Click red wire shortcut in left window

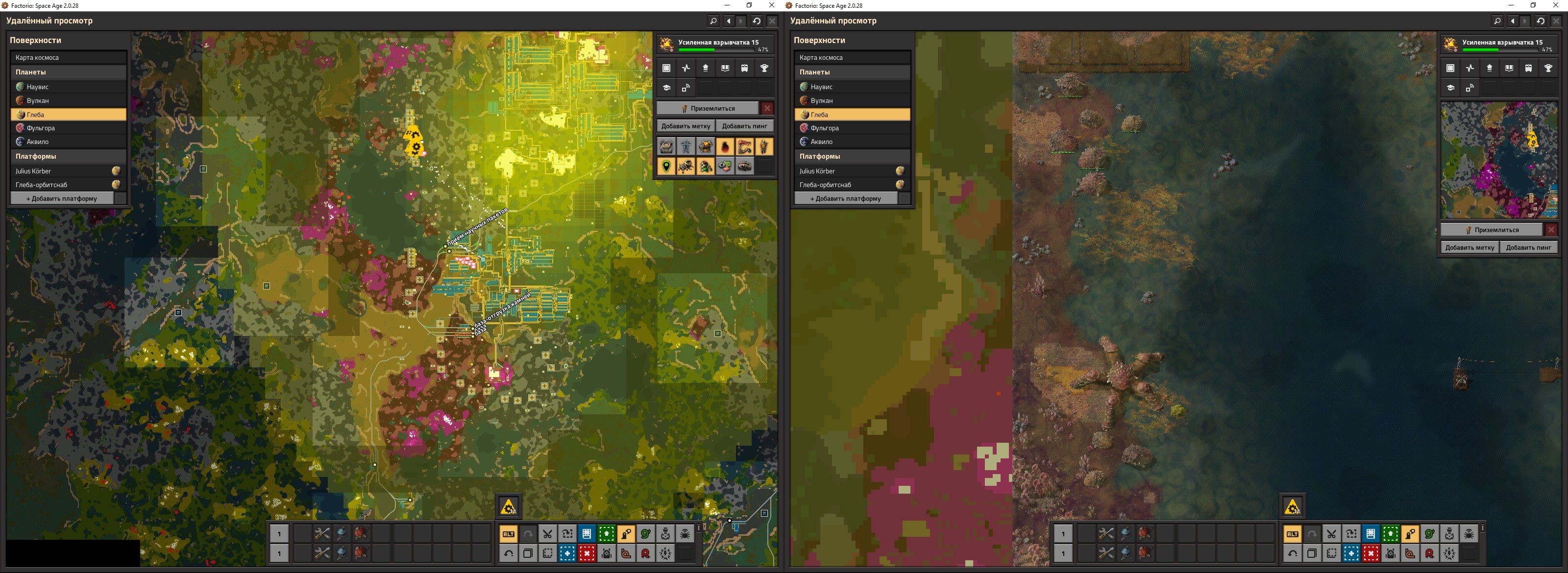tap(645, 553)
